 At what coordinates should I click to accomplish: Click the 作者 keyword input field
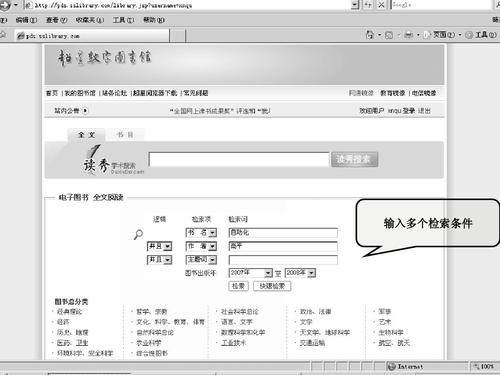click(283, 246)
